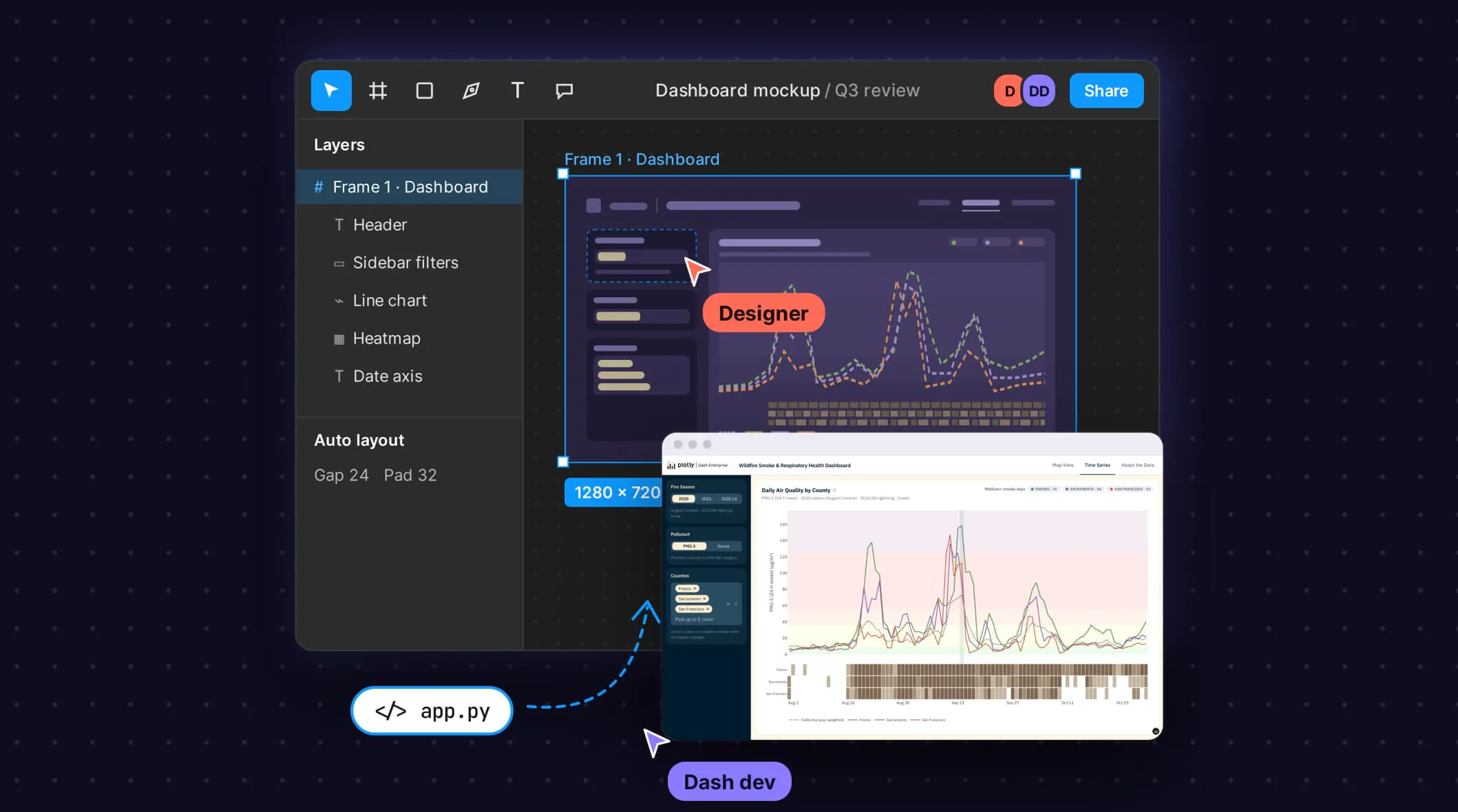Switch to the Time Series tab

1097,465
